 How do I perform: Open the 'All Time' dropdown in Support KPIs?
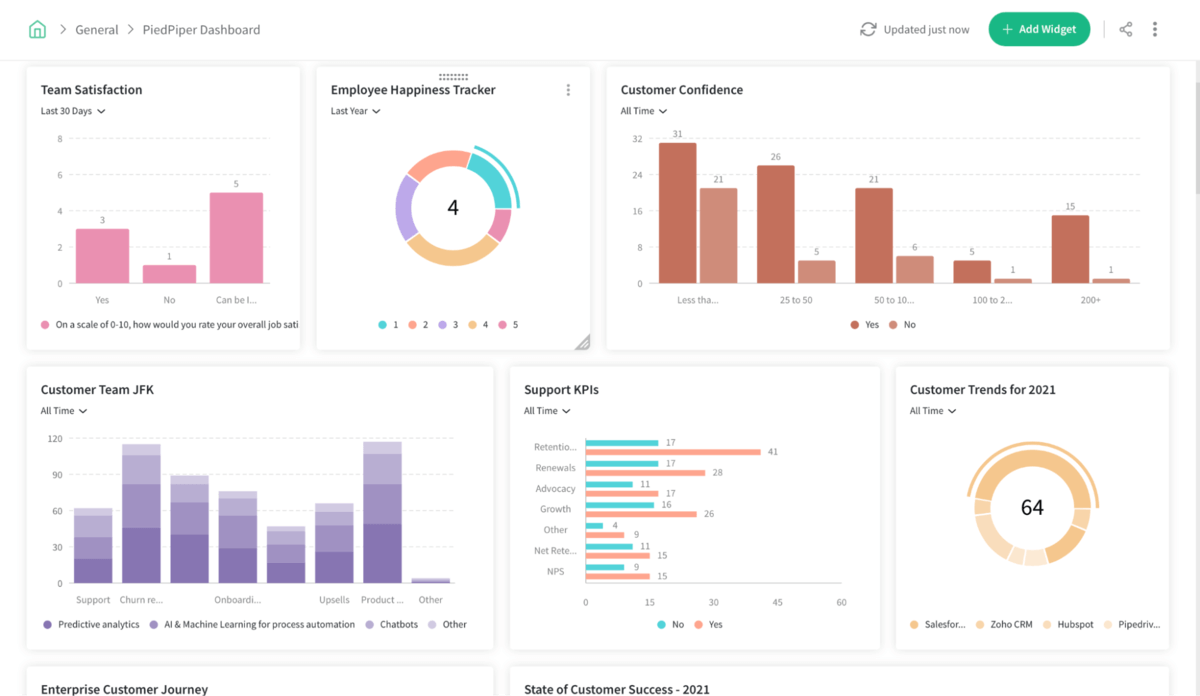tap(546, 410)
